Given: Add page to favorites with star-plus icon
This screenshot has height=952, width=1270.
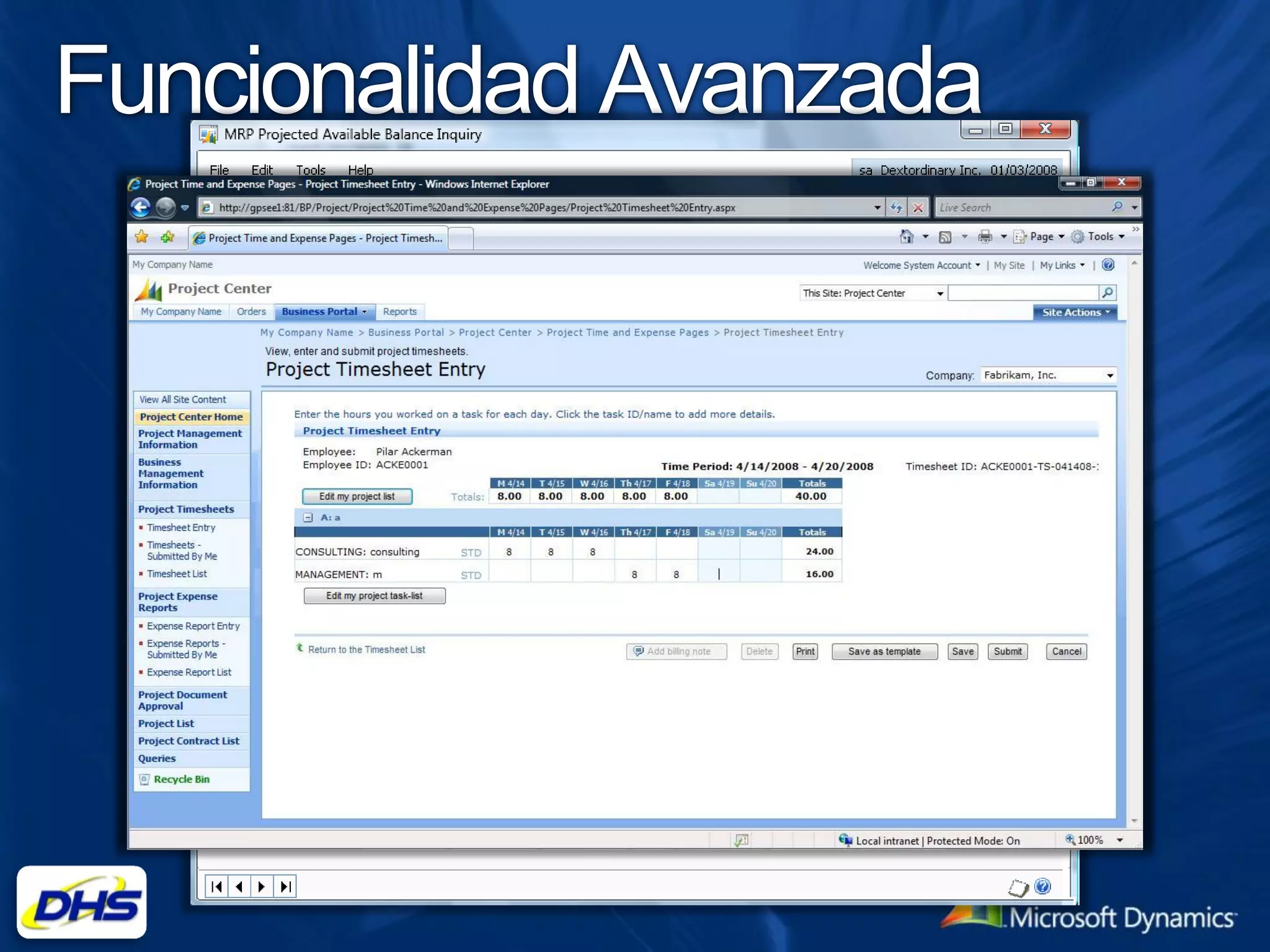Looking at the screenshot, I should (x=167, y=237).
